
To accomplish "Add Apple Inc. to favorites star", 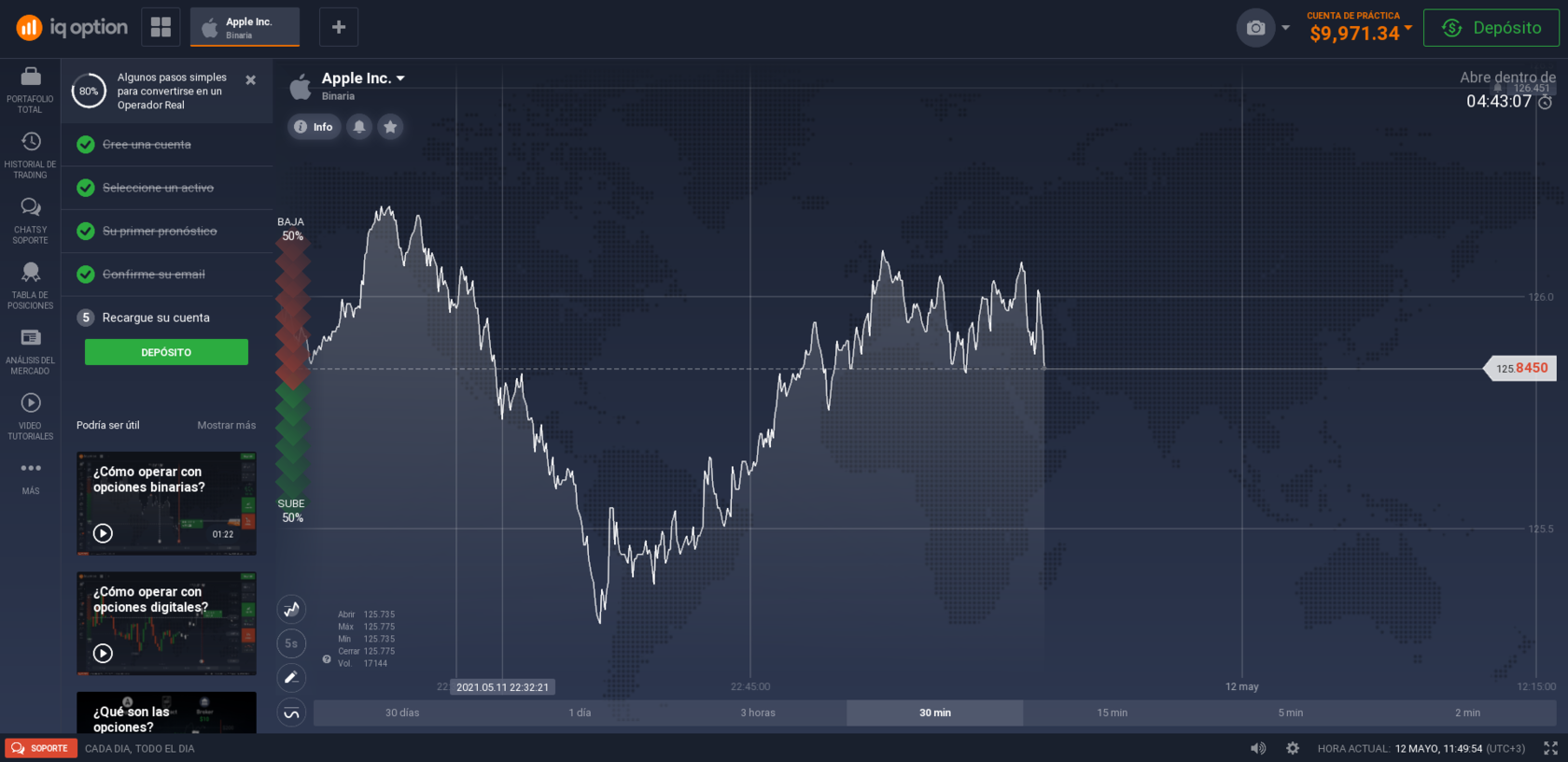I will tap(390, 127).
